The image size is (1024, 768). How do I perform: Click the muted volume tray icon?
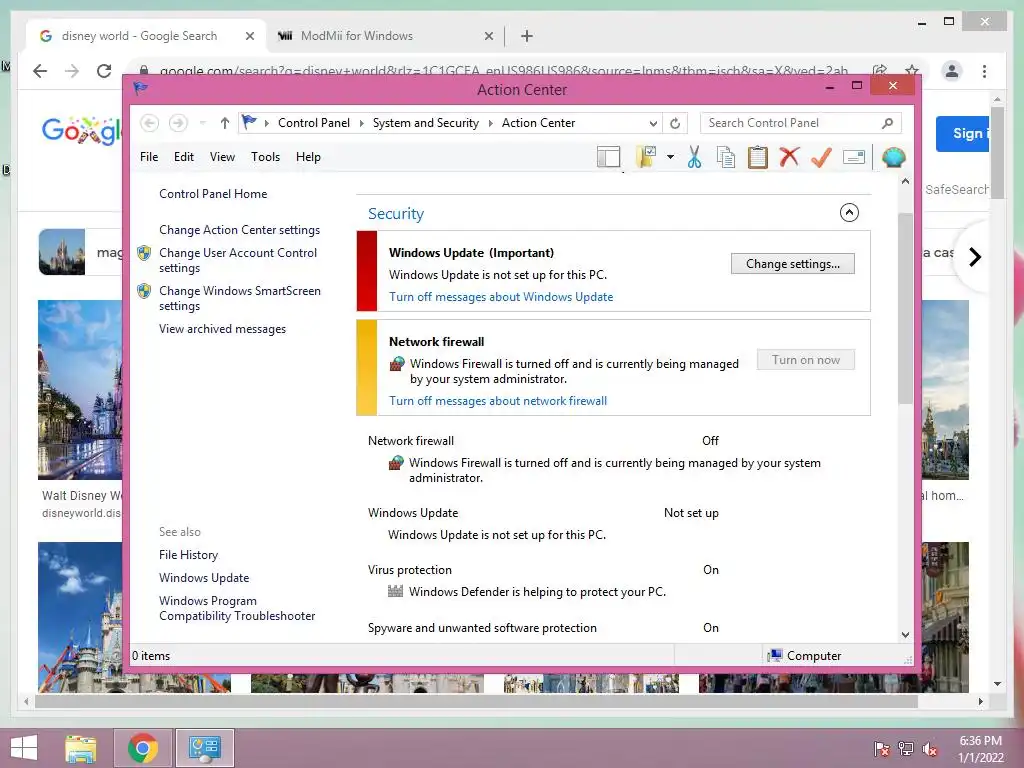click(929, 748)
